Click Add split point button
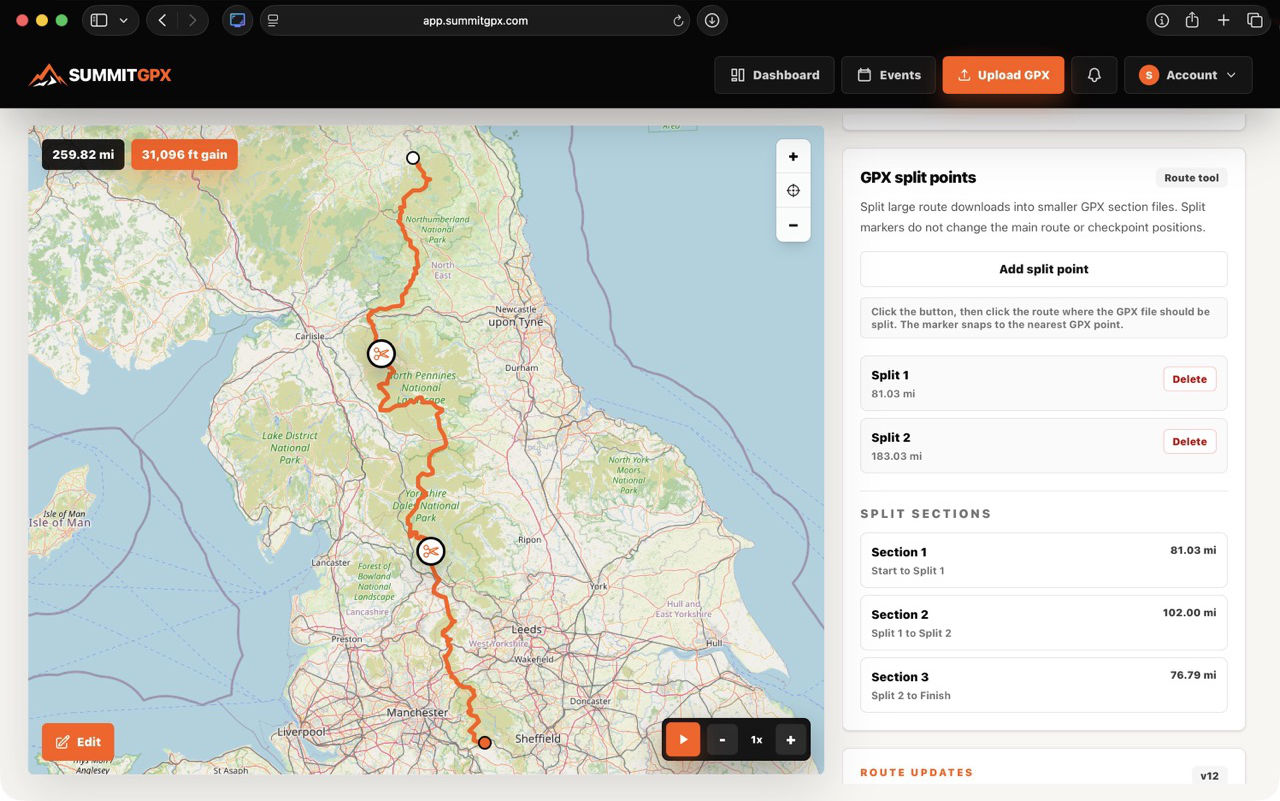 [x=1044, y=269]
